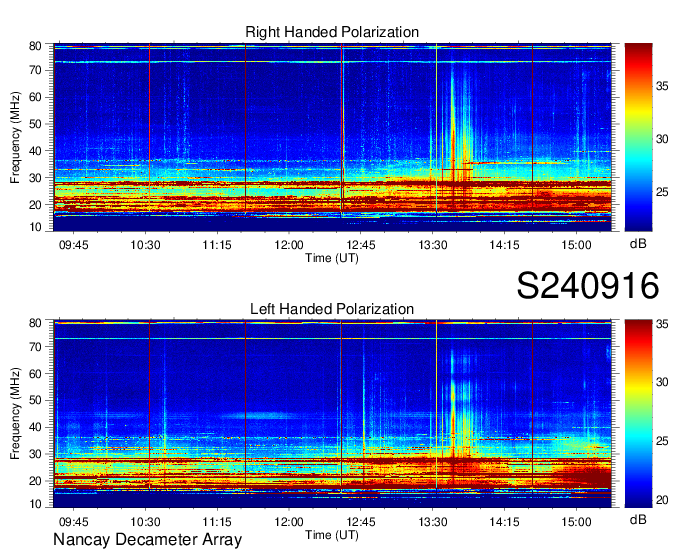Screen dimensions: 680x552
Task: Select the "15:00" tick of the Left Handed plot
Action: [x=576, y=522]
